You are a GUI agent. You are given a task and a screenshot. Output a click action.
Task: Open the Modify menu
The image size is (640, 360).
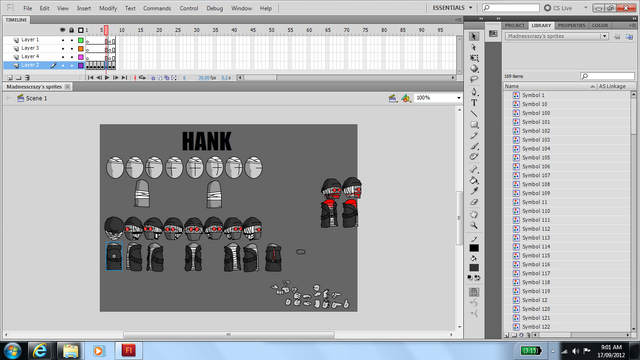coord(108,8)
